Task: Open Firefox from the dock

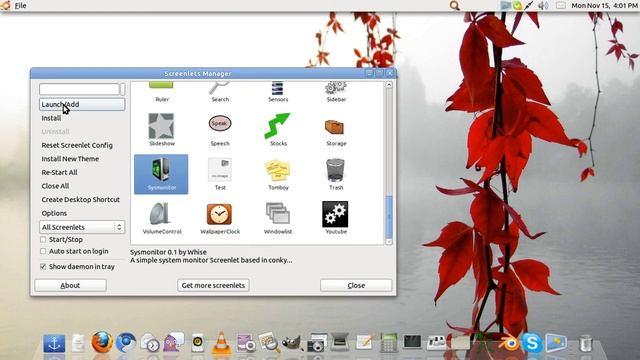Action: pos(102,342)
